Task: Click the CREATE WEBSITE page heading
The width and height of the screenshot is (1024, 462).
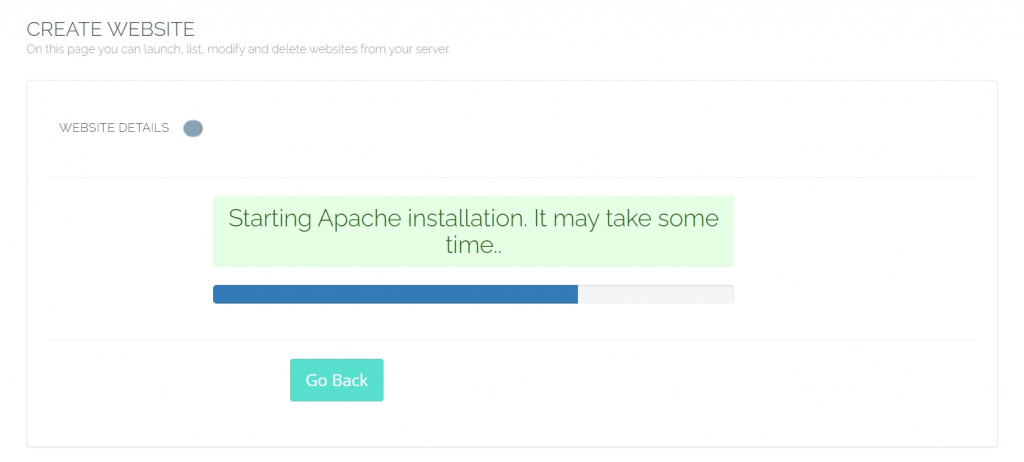Action: pos(110,29)
